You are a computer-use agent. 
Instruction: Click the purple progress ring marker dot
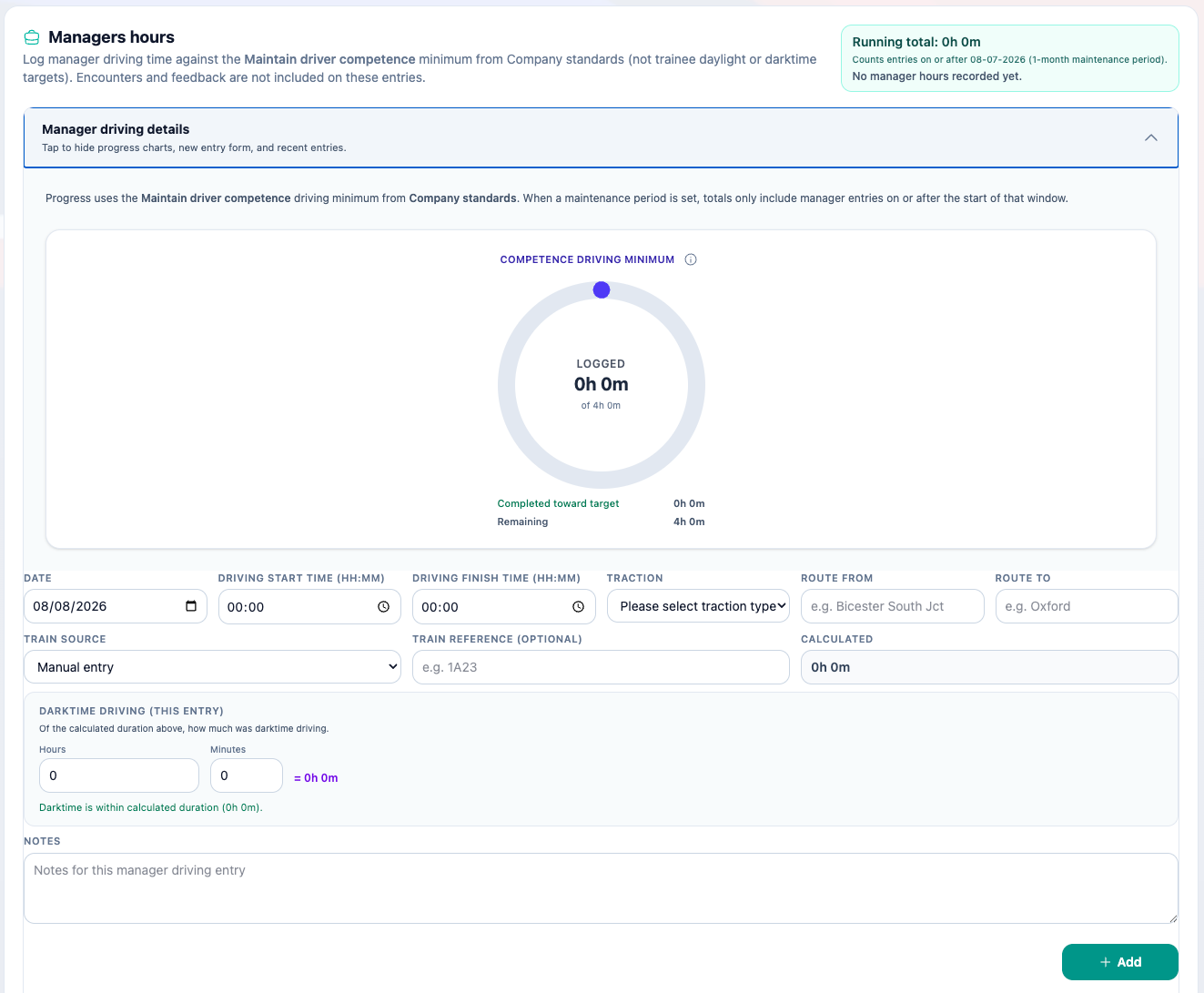[x=602, y=289]
